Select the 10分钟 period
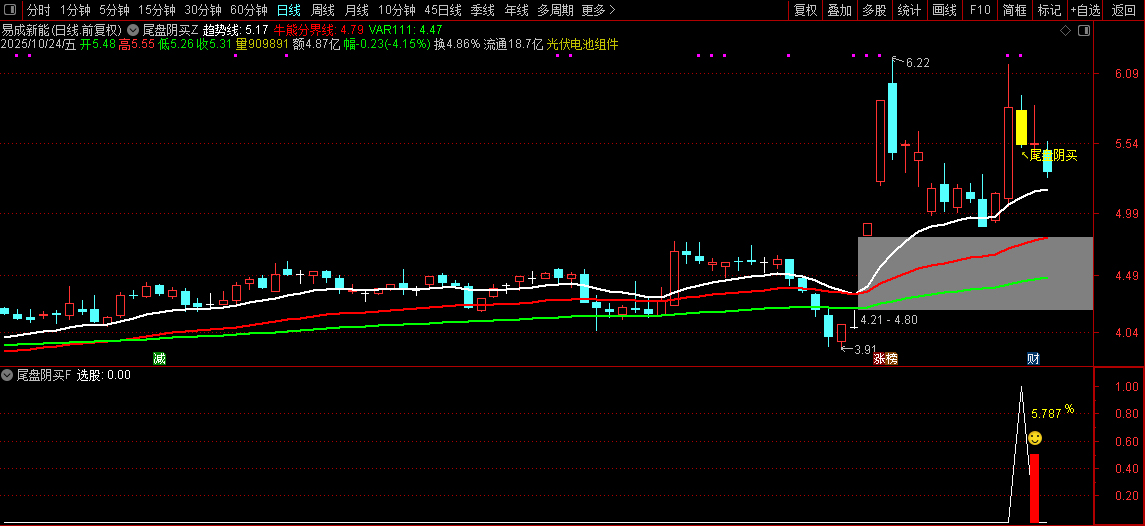1145x526 pixels. click(397, 10)
